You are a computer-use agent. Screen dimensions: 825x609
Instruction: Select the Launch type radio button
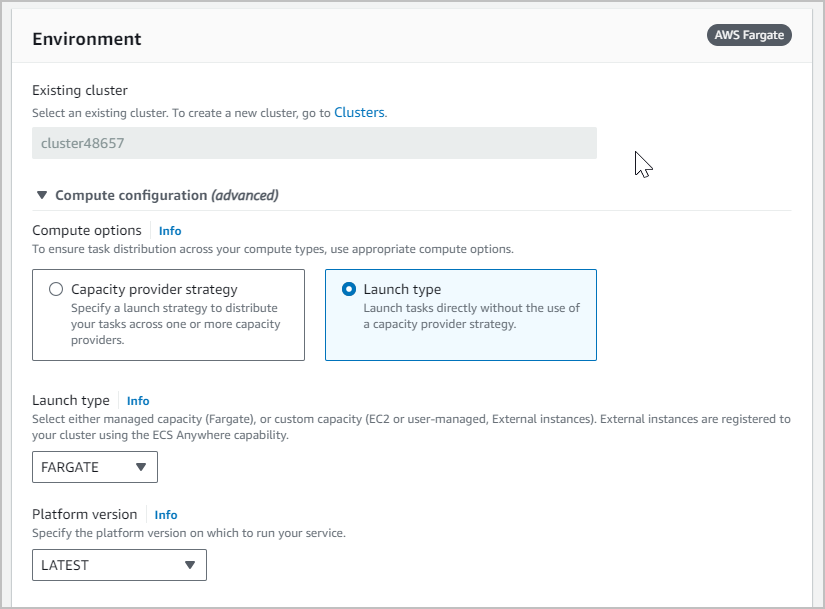click(x=349, y=289)
